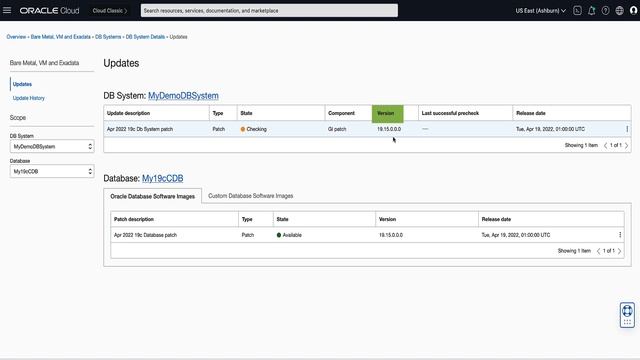
Task: Open actions menu for Db System patch row
Action: (627, 129)
